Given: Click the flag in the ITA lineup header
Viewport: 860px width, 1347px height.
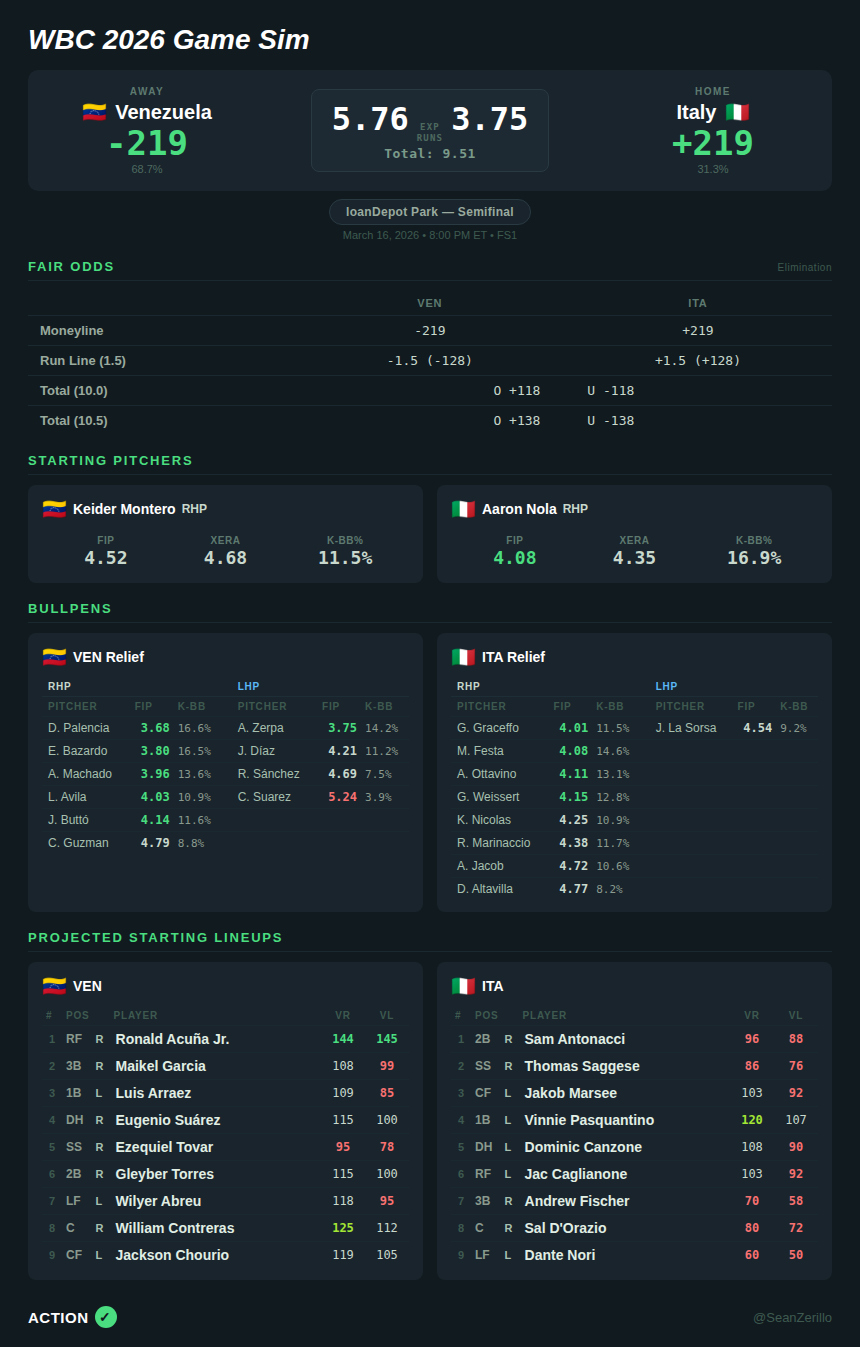Looking at the screenshot, I should pyautogui.click(x=463, y=986).
